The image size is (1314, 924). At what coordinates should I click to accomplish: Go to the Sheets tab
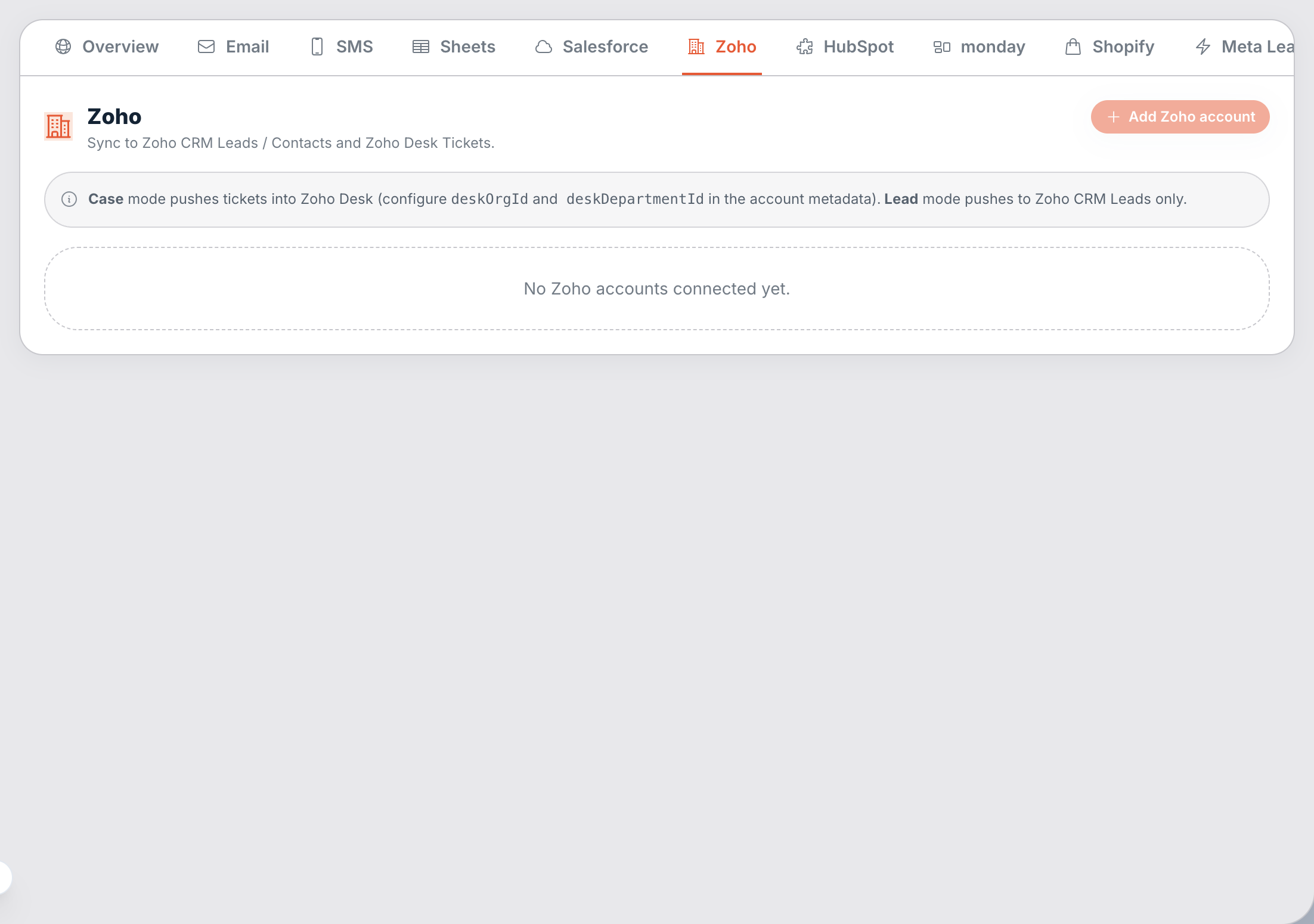coord(454,46)
